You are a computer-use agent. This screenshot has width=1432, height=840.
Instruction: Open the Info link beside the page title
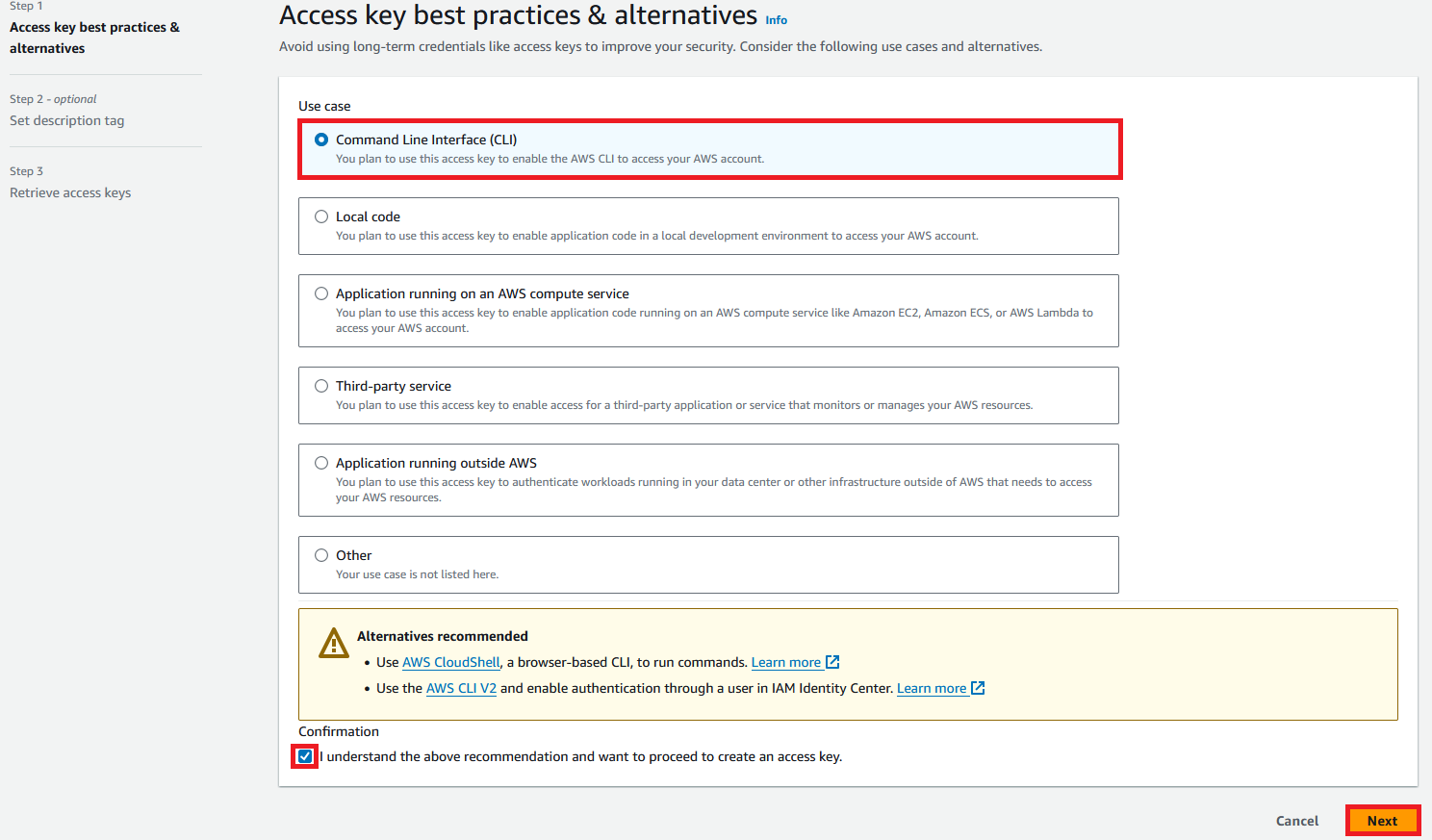[776, 20]
